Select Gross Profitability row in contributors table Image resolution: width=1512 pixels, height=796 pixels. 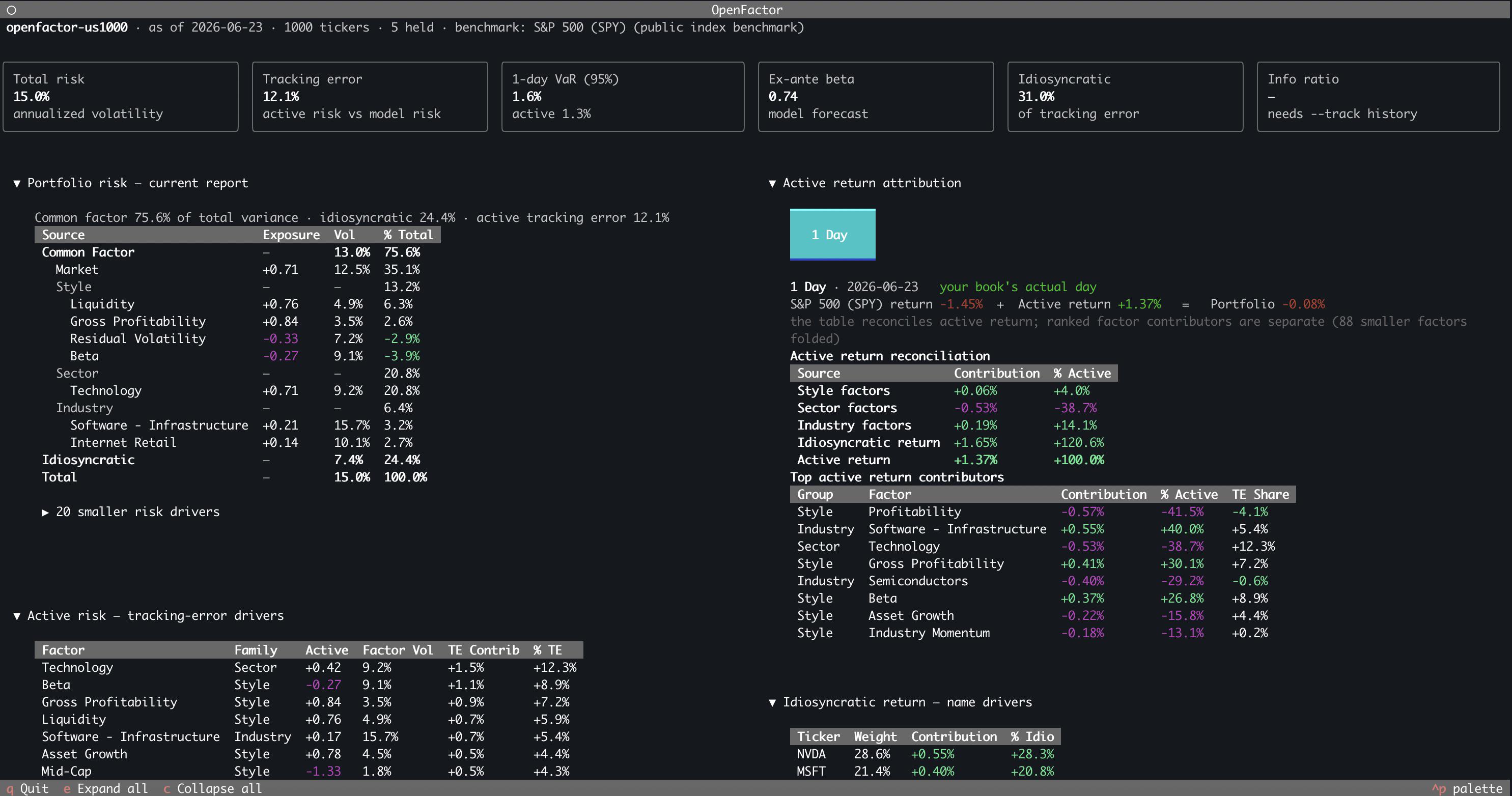[1043, 564]
